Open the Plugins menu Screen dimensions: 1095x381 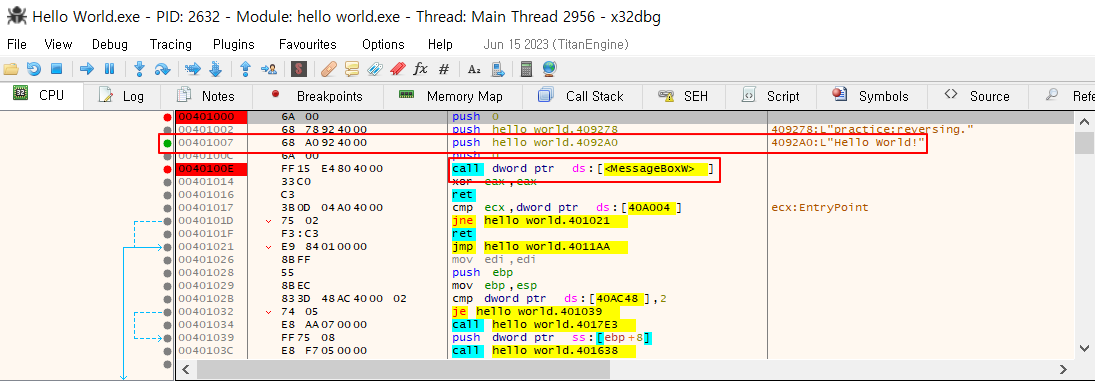pyautogui.click(x=234, y=44)
